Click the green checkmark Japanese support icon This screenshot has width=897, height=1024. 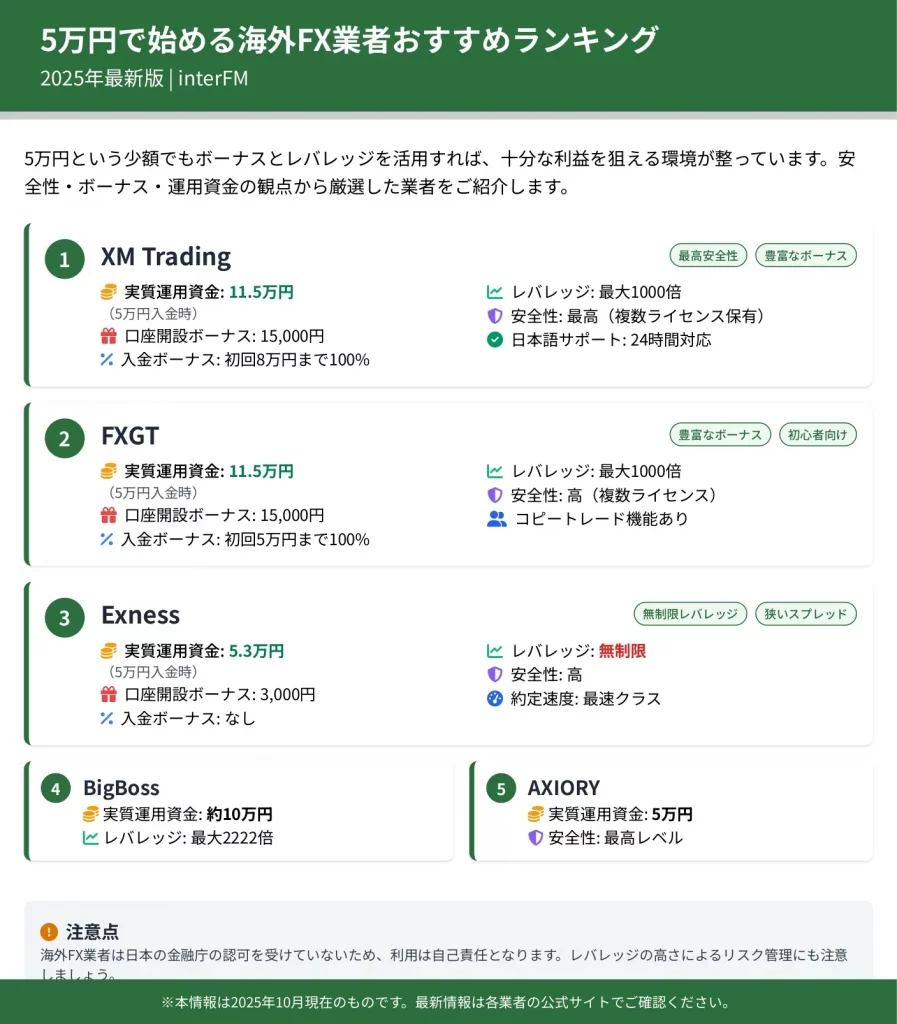494,340
